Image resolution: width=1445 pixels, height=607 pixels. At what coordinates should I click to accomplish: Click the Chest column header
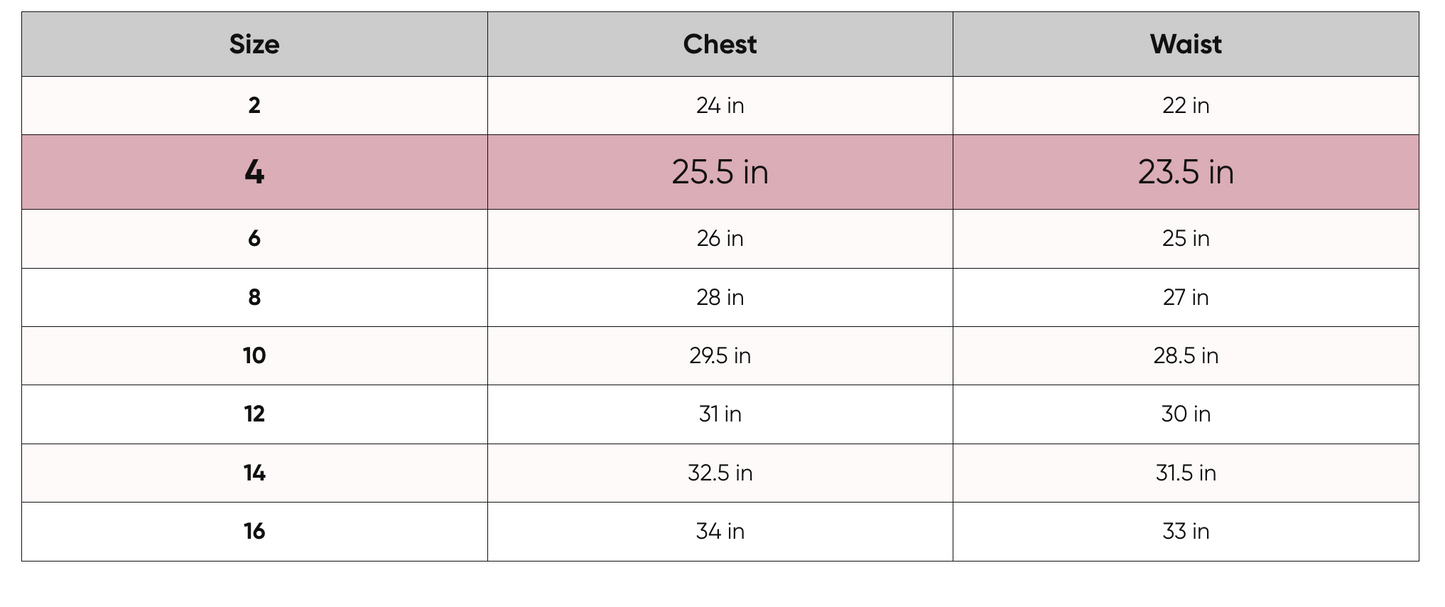click(x=720, y=44)
